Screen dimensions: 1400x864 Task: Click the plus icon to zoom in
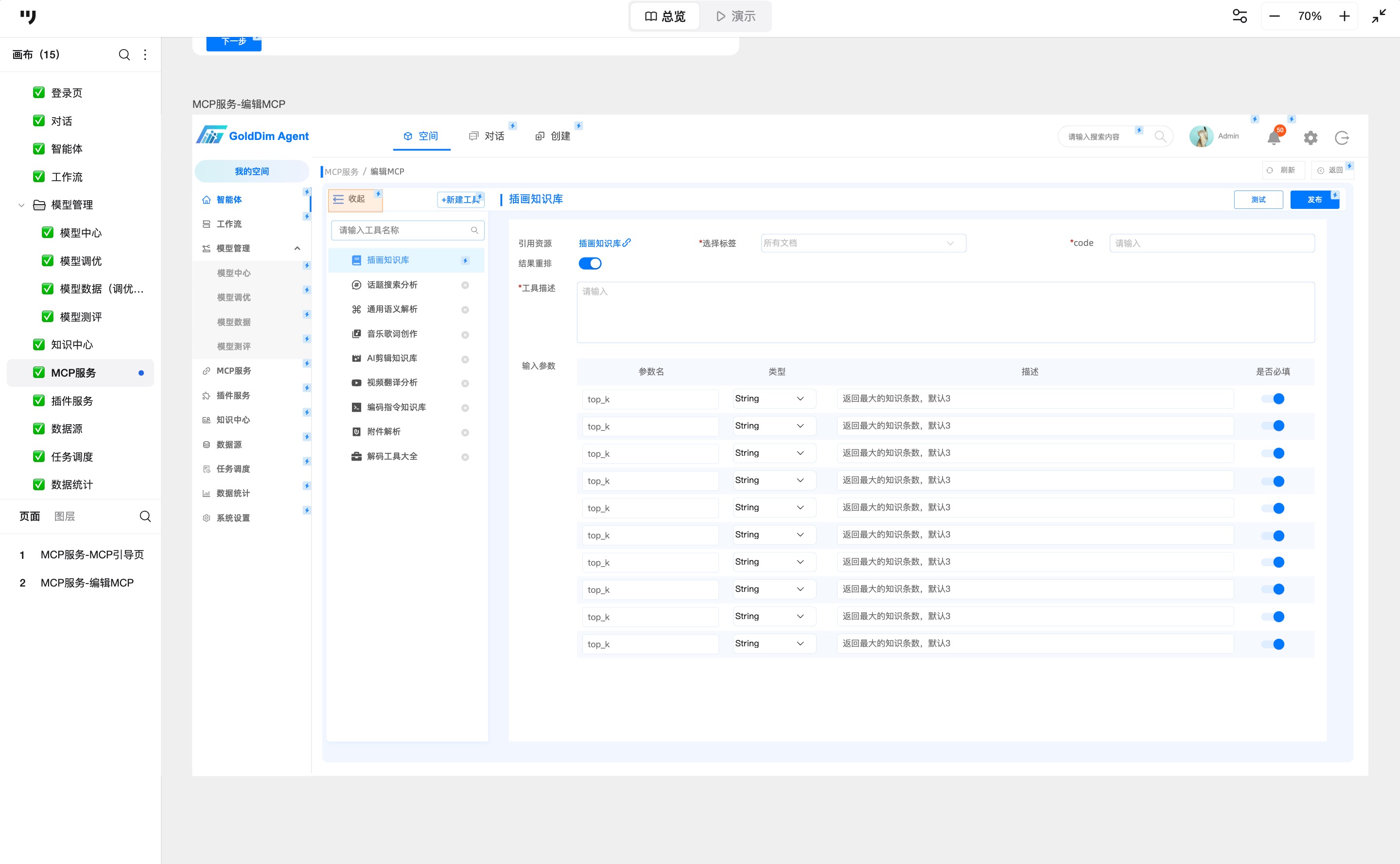1344,16
